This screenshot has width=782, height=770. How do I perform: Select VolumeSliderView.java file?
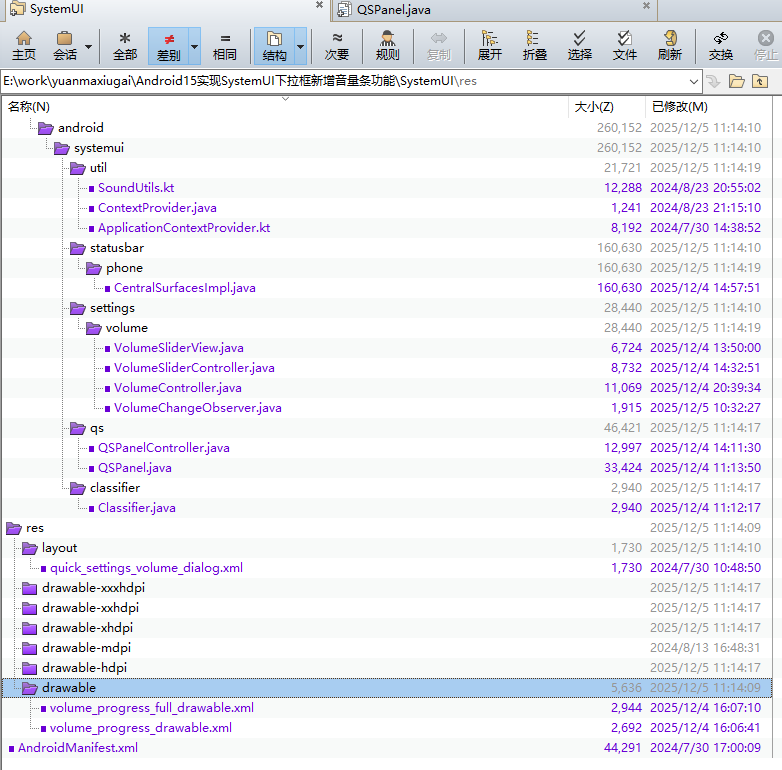pyautogui.click(x=179, y=348)
